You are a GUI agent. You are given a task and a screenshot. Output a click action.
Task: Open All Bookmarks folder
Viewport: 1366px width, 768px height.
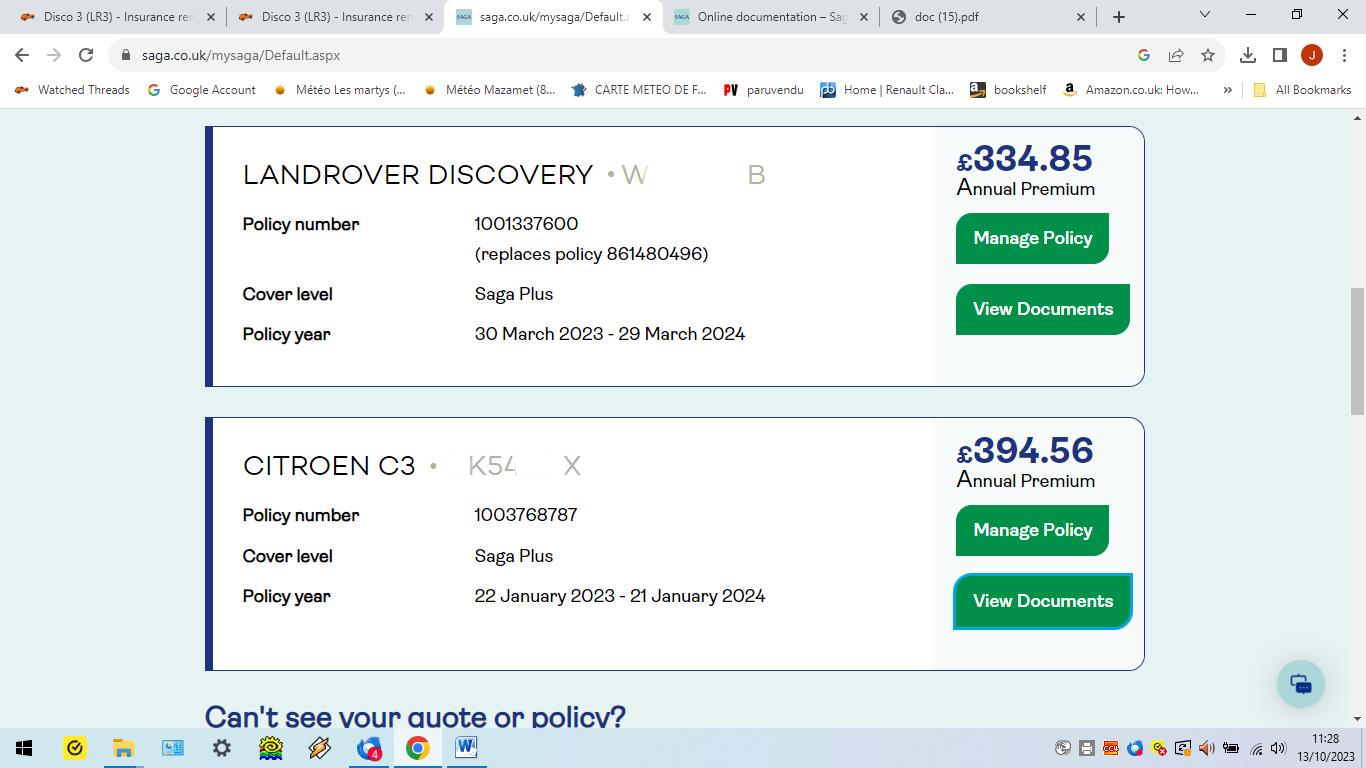coord(1302,89)
